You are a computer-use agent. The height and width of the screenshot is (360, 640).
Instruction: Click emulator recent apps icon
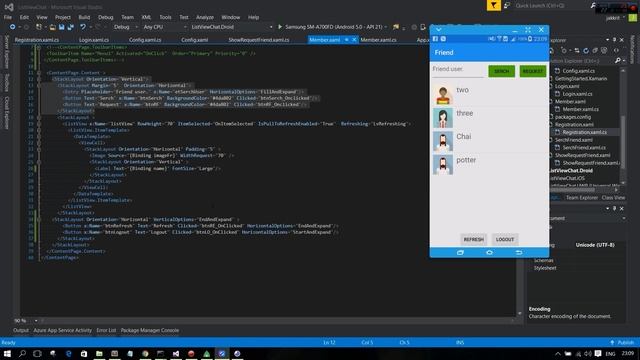click(460, 253)
